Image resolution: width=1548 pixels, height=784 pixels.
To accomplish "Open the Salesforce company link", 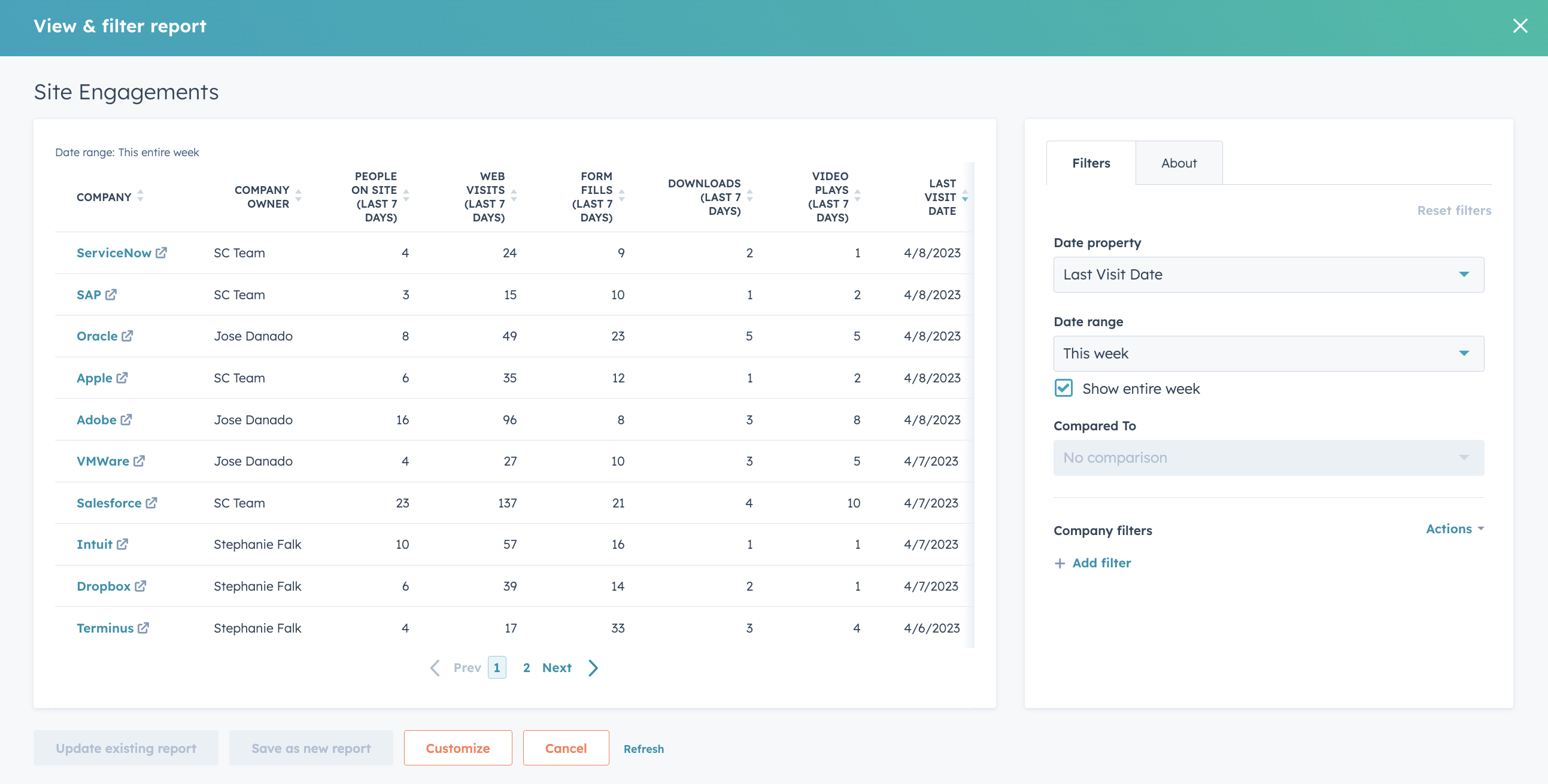I will pyautogui.click(x=109, y=503).
